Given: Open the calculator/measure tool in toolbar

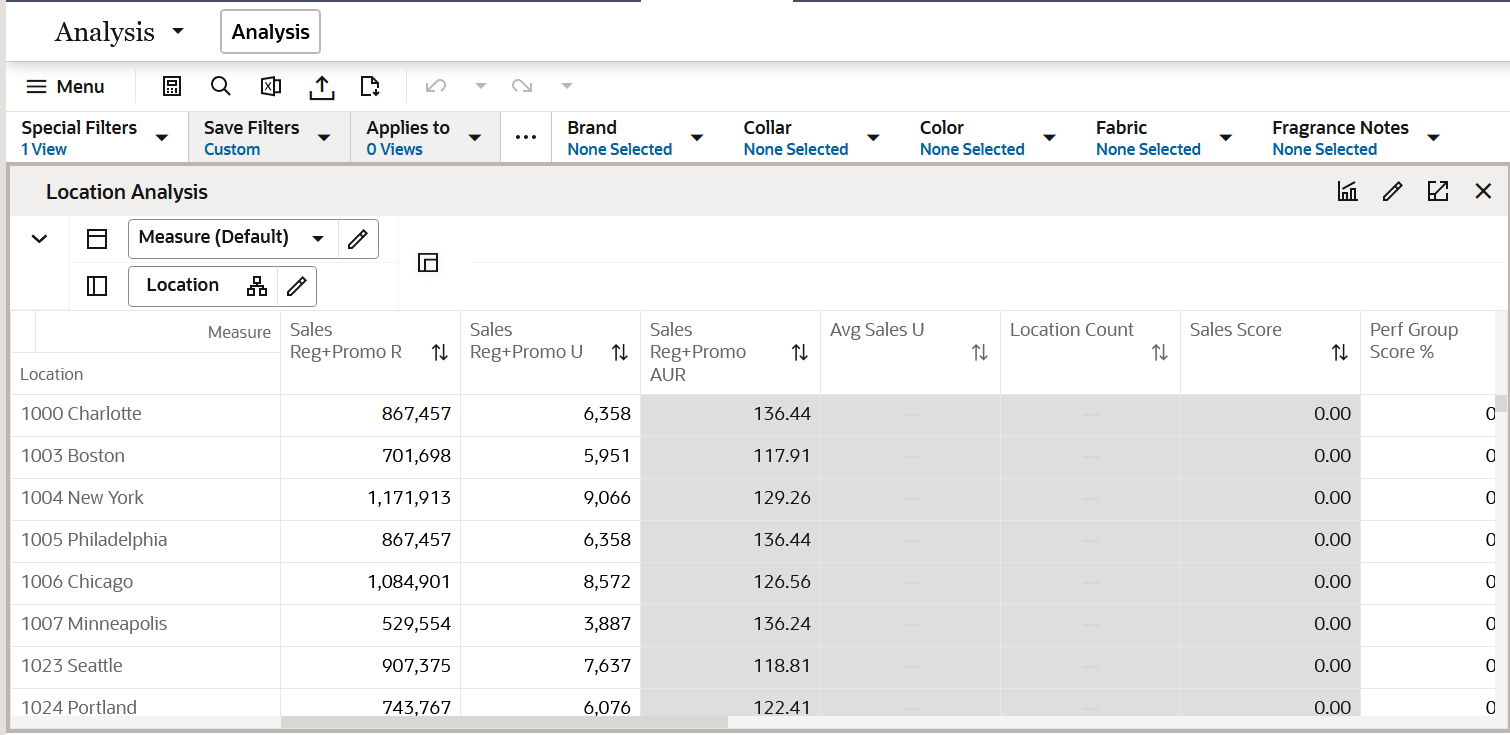Looking at the screenshot, I should coord(171,86).
